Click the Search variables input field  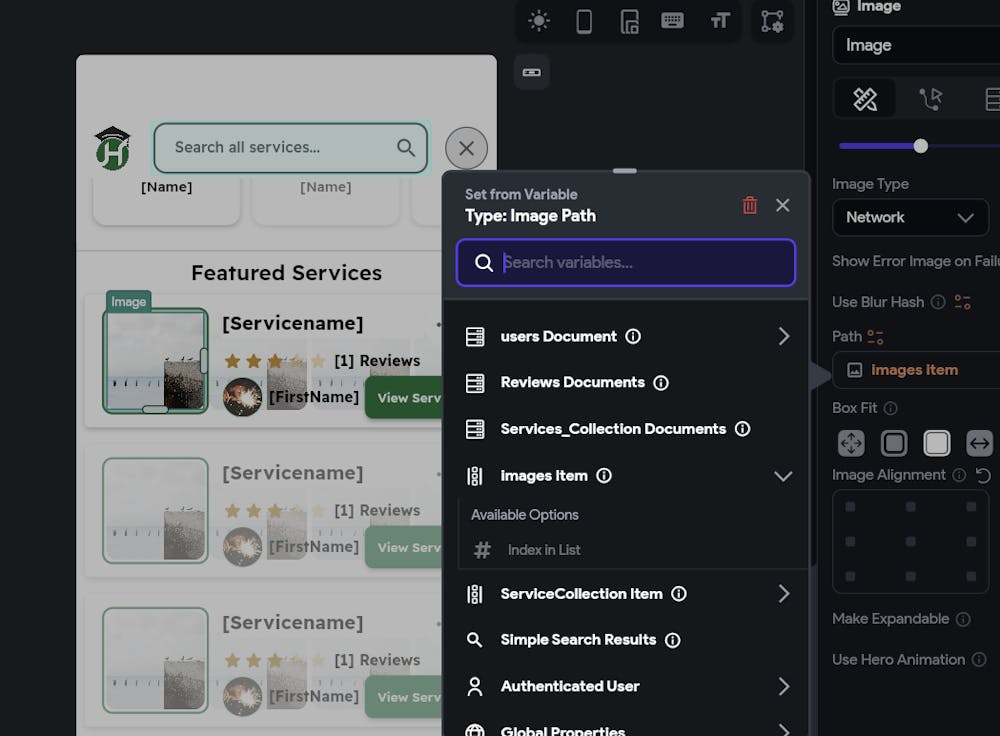pos(640,263)
